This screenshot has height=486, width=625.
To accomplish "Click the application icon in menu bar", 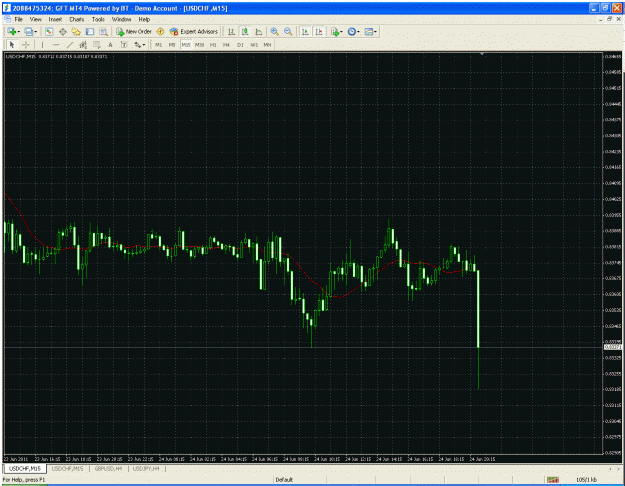I will [8, 19].
